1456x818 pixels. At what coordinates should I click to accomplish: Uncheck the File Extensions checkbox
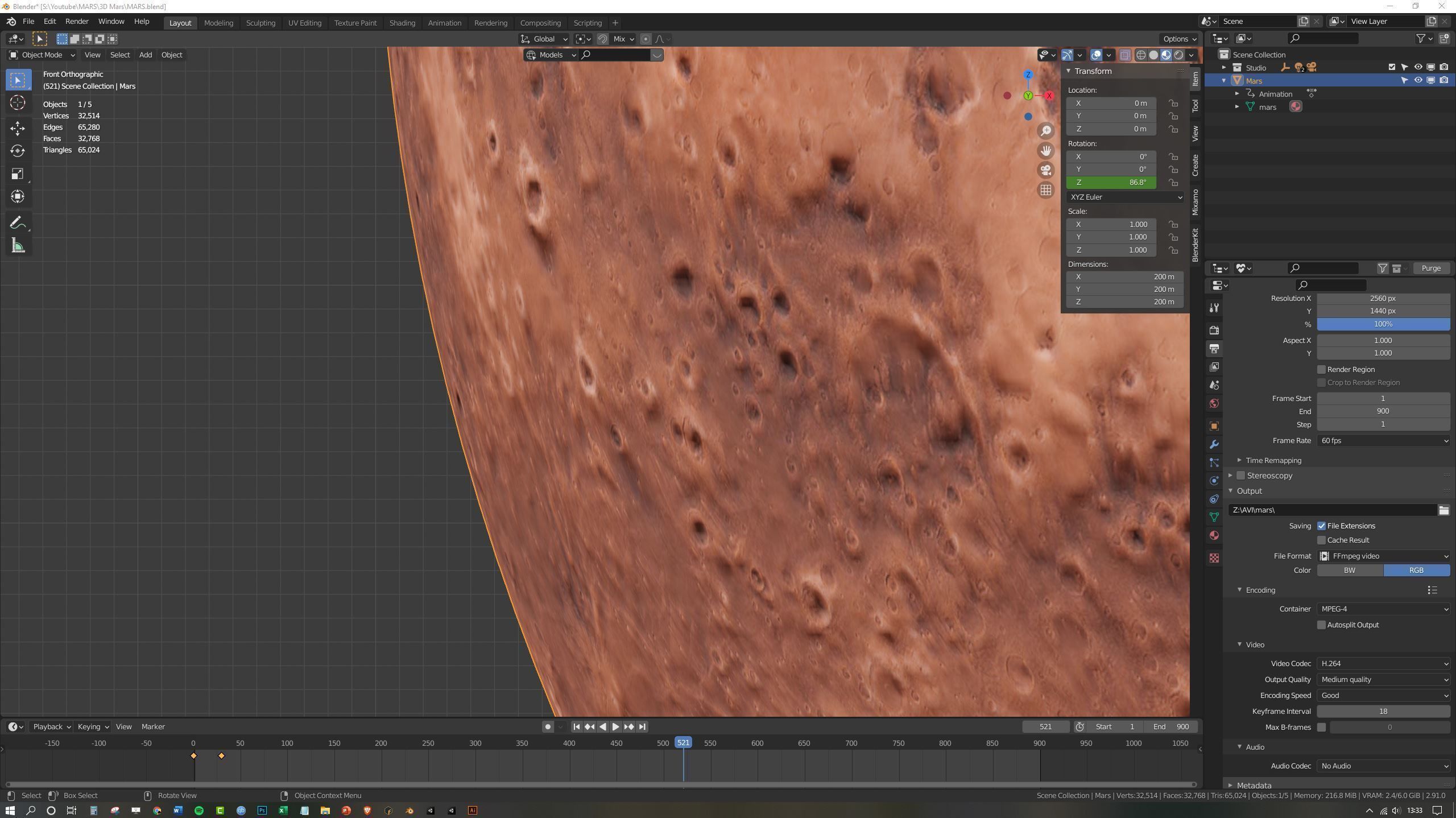[x=1321, y=526]
